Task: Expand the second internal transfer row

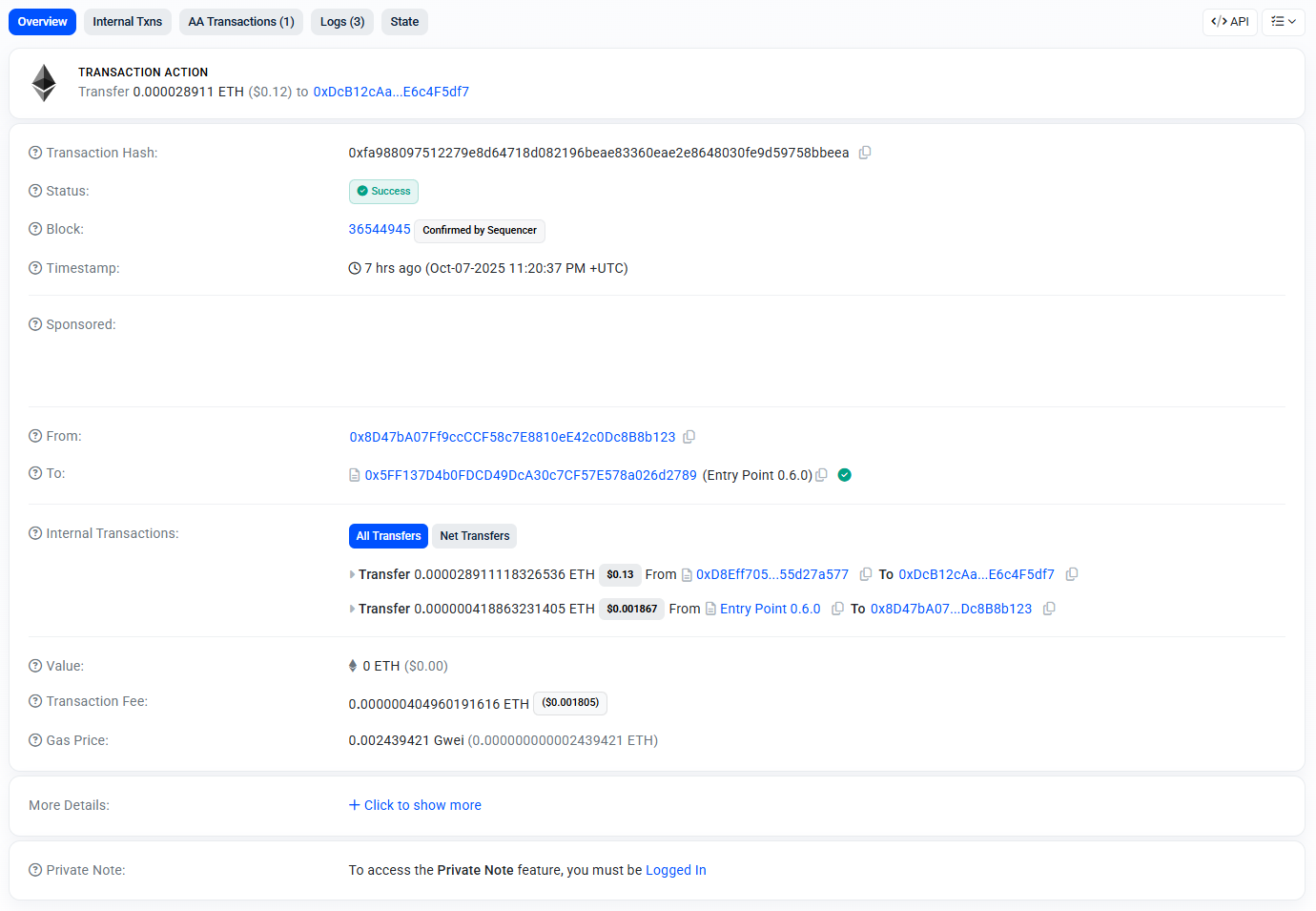Action: (352, 609)
